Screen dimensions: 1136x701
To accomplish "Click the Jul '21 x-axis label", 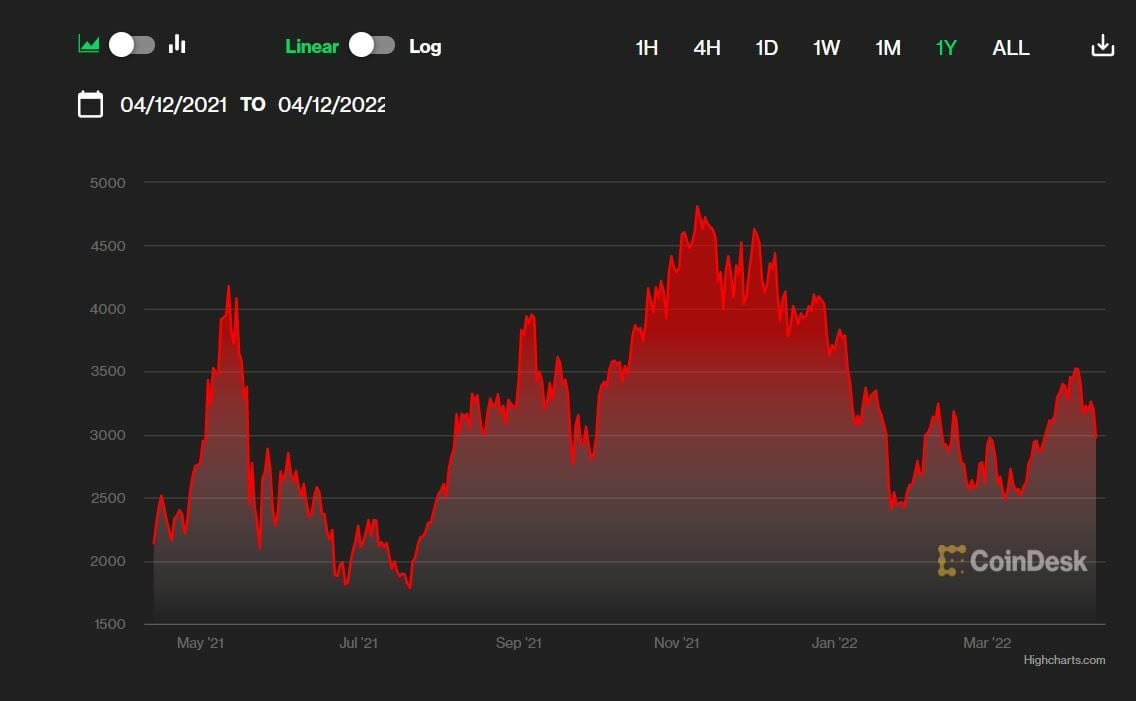I will pyautogui.click(x=358, y=643).
